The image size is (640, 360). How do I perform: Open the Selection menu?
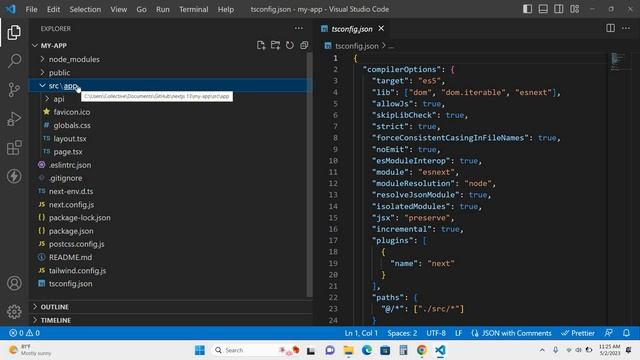click(x=85, y=9)
